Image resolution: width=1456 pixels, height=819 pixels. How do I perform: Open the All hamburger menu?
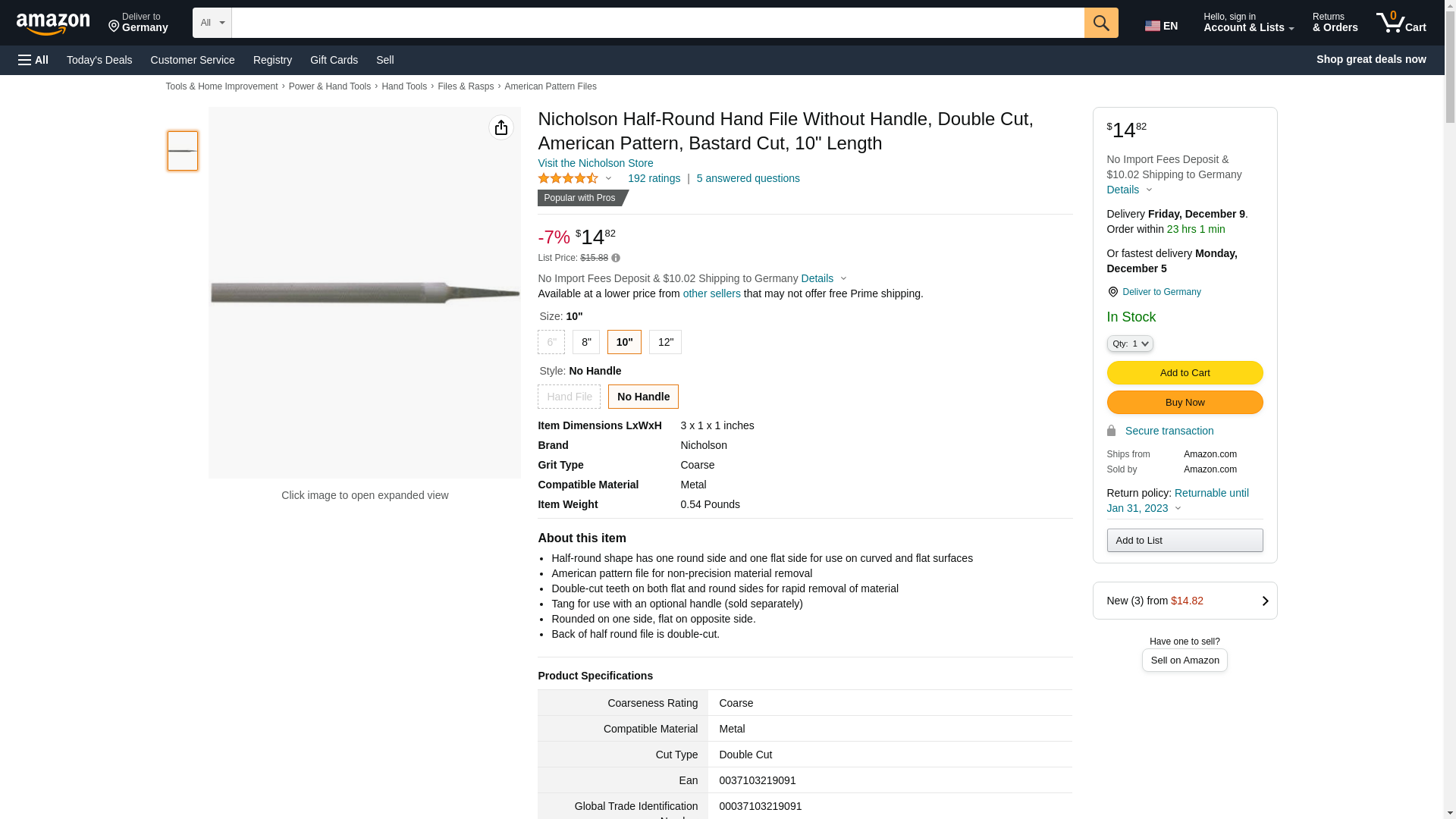33,60
